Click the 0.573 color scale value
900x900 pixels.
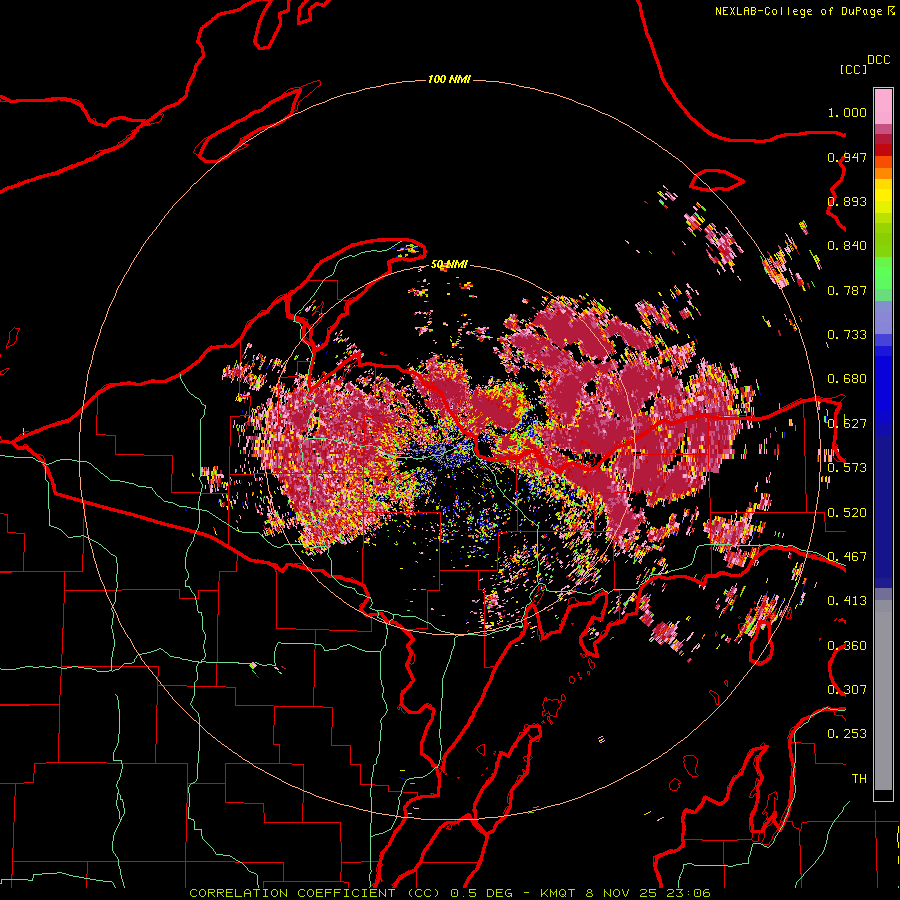[847, 468]
